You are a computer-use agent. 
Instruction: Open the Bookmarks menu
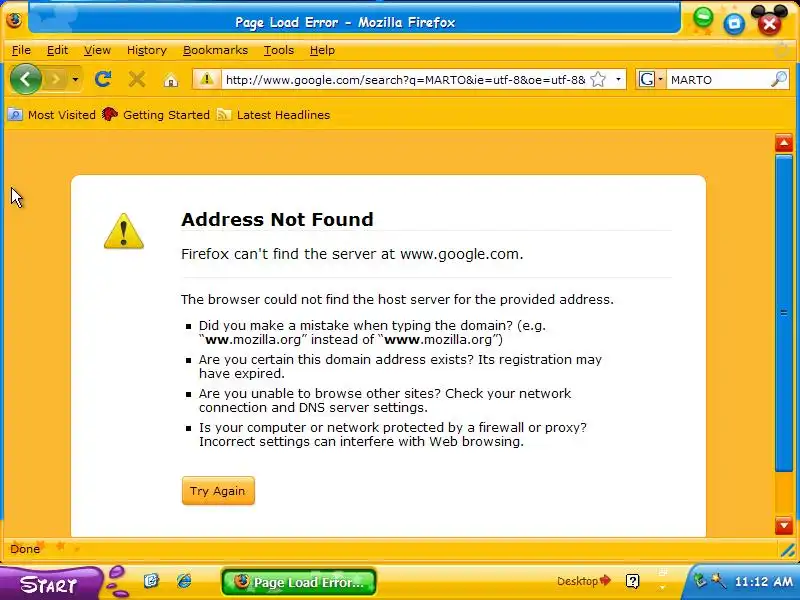tap(215, 50)
